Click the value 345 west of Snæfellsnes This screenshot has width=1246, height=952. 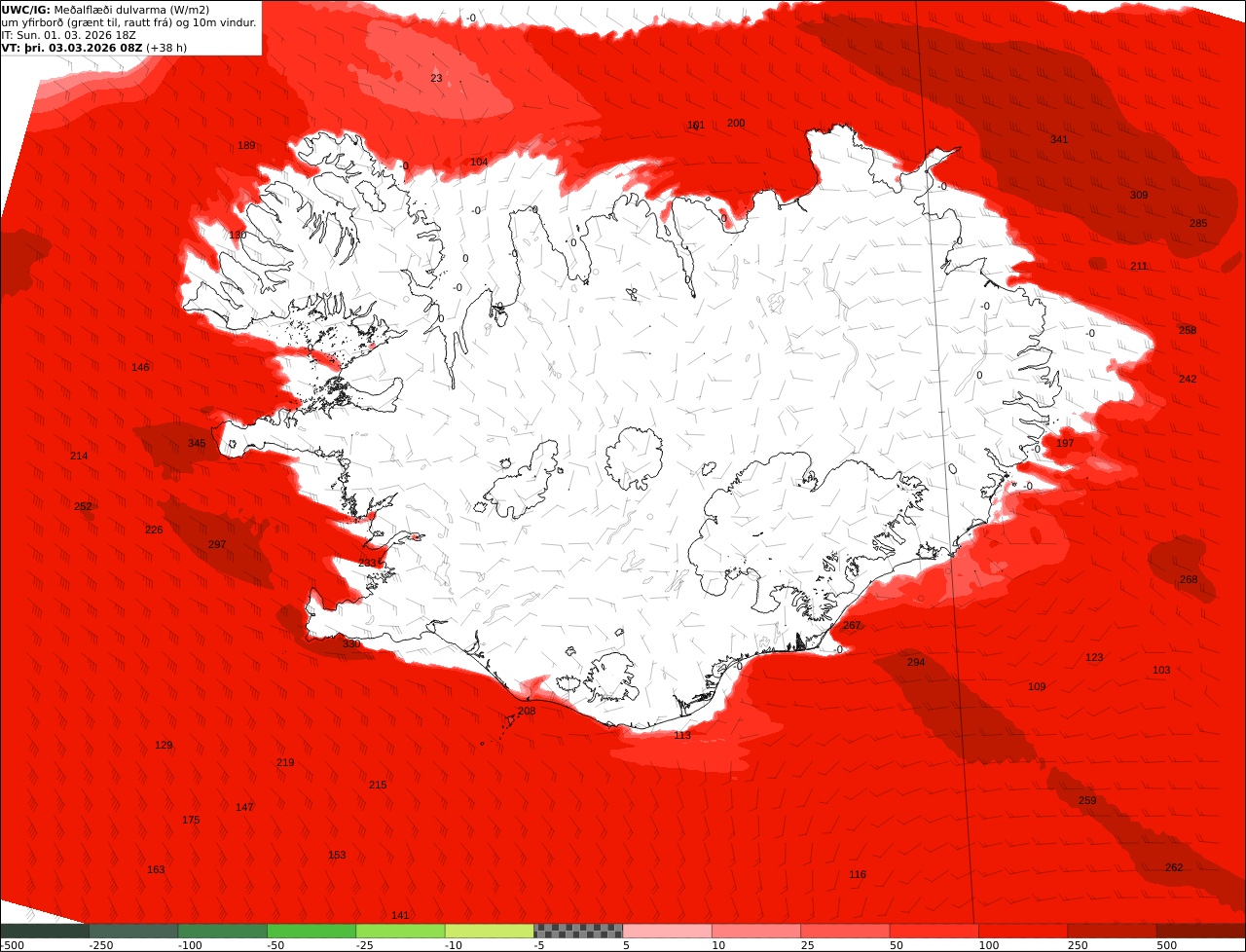click(197, 443)
